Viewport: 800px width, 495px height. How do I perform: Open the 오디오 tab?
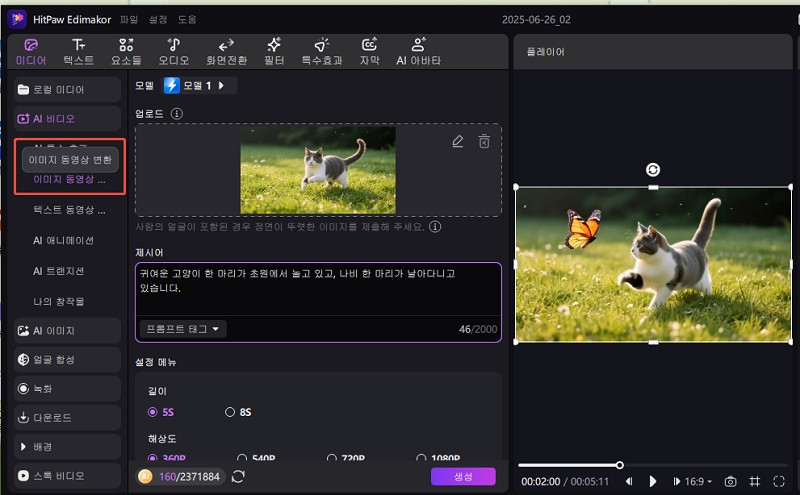click(173, 52)
